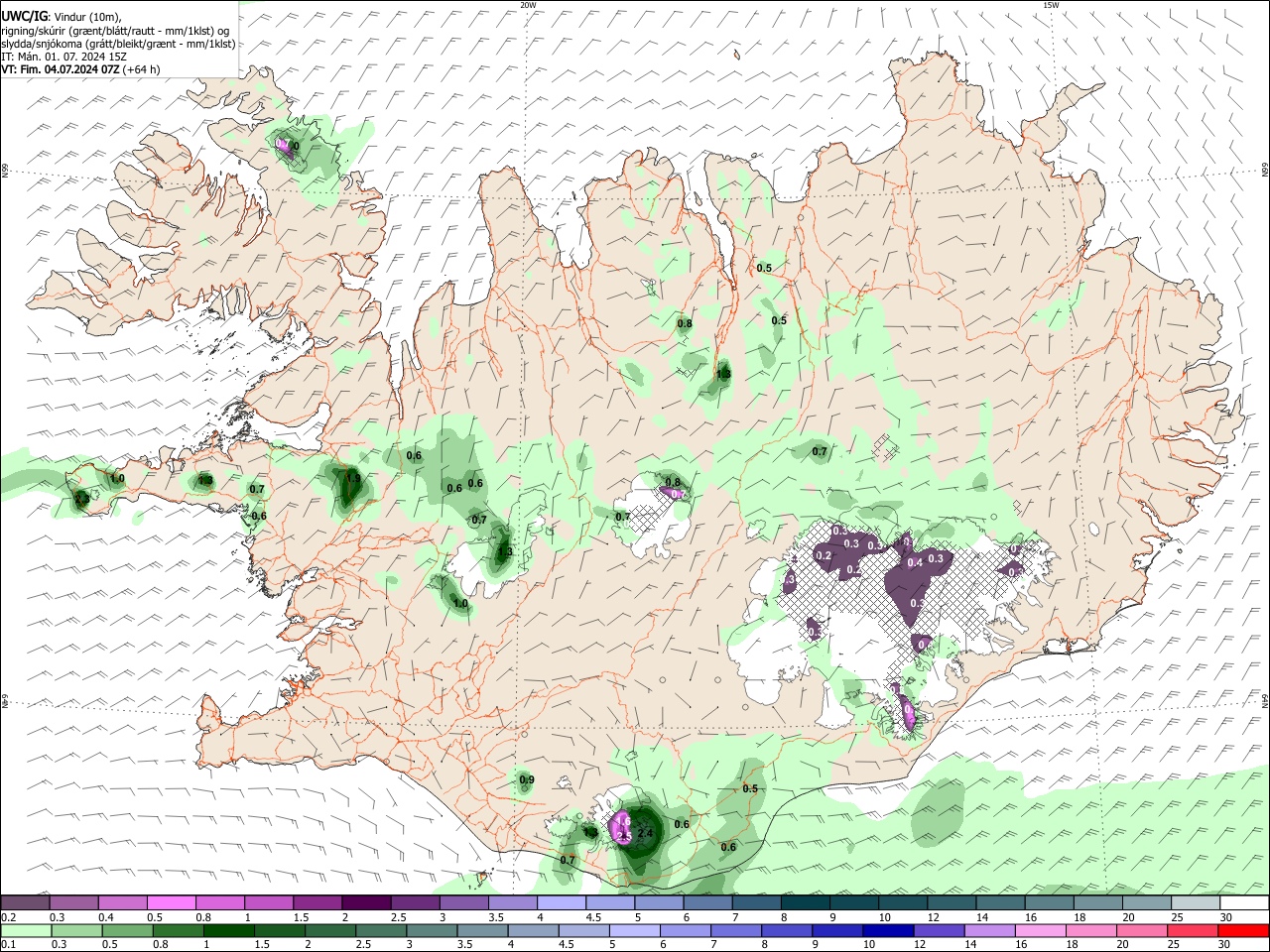Select the light pink 16 mm rain legend swatch
Screen dimensions: 1270x952
[1040, 931]
